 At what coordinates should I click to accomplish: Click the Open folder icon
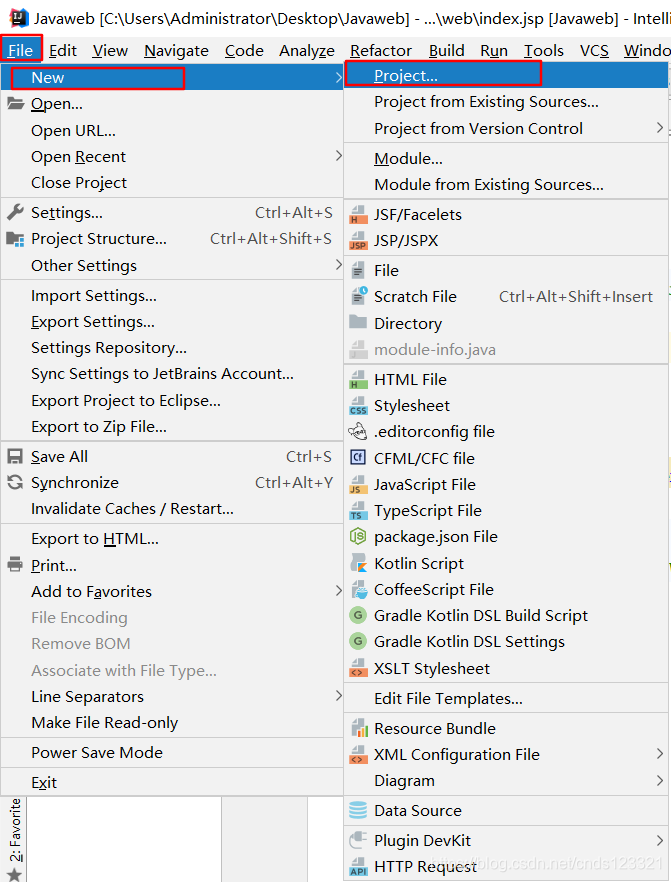click(x=15, y=104)
